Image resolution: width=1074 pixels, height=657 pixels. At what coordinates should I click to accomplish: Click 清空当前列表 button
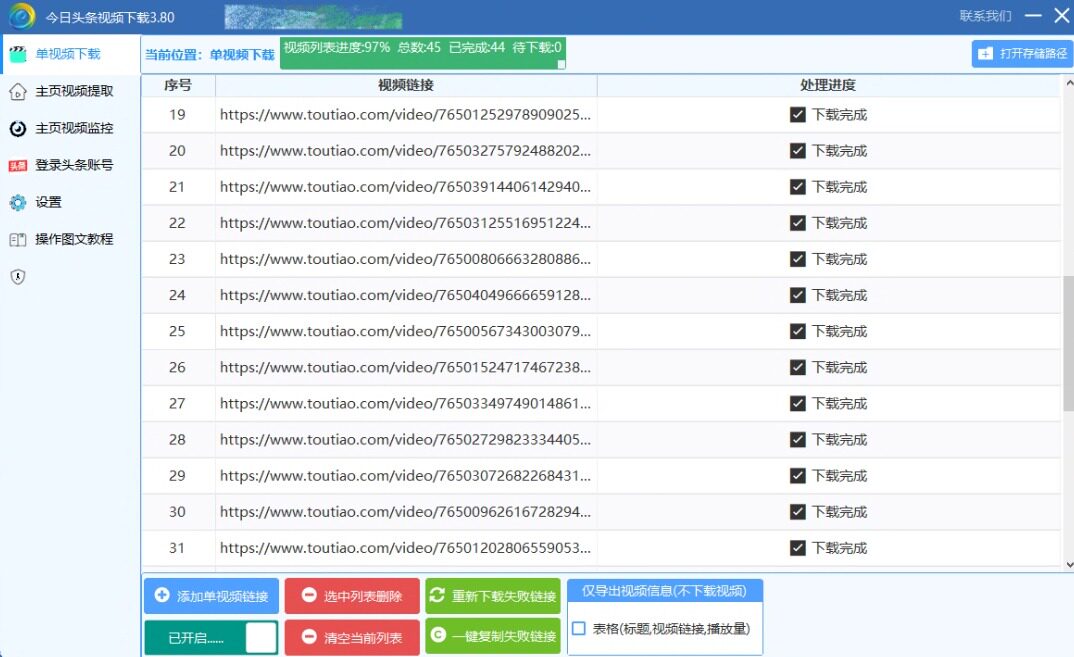click(352, 638)
